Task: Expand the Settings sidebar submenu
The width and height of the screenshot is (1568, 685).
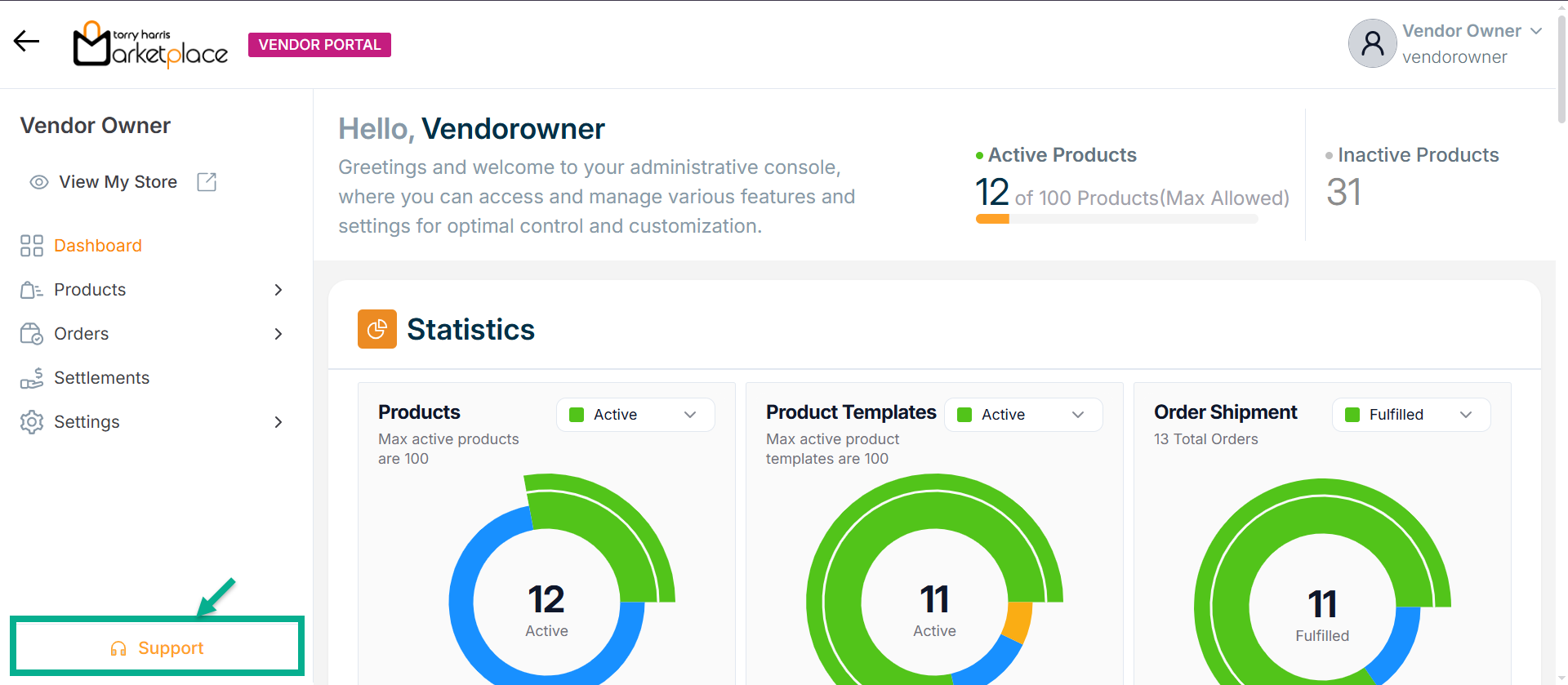Action: [278, 422]
